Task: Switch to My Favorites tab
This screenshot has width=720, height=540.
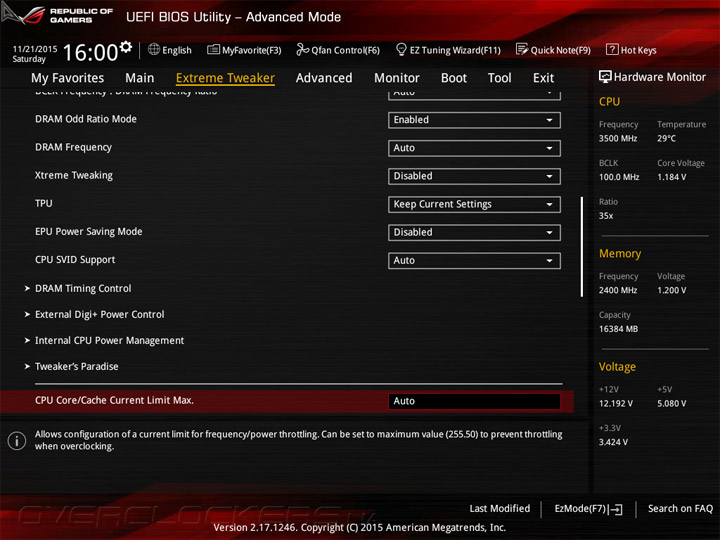Action: [68, 78]
